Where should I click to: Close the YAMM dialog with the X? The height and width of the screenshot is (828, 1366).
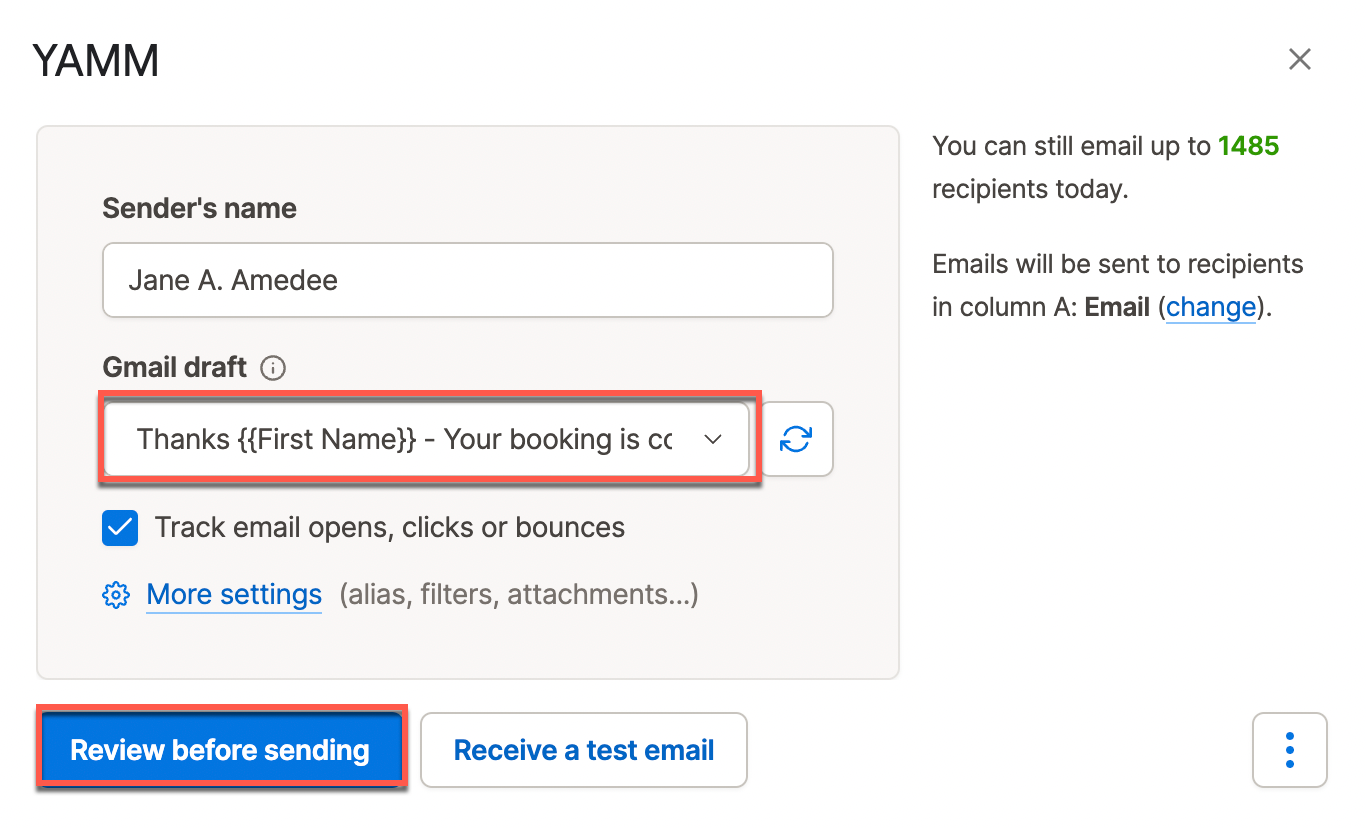[1299, 60]
